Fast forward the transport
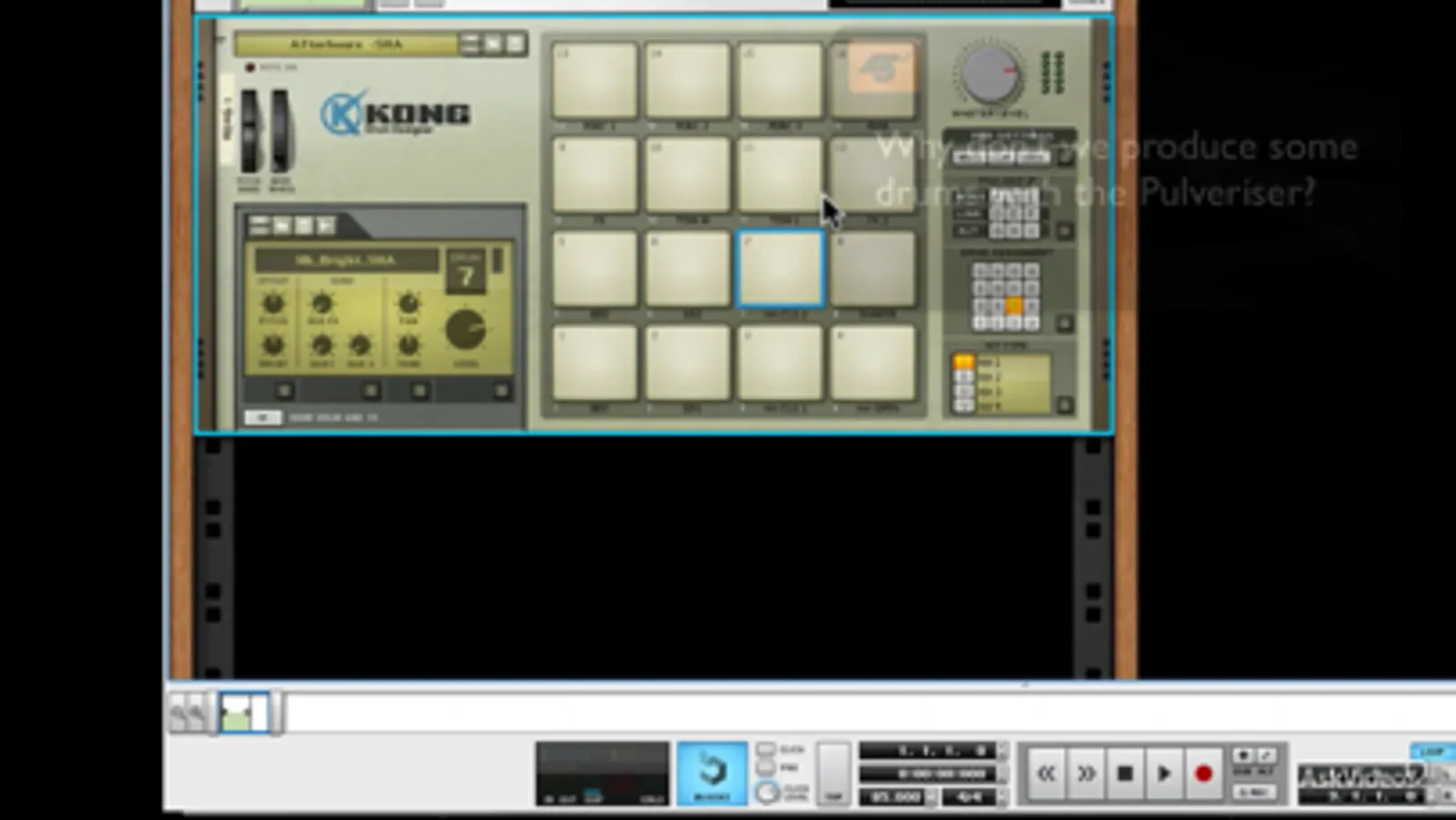 click(1085, 774)
